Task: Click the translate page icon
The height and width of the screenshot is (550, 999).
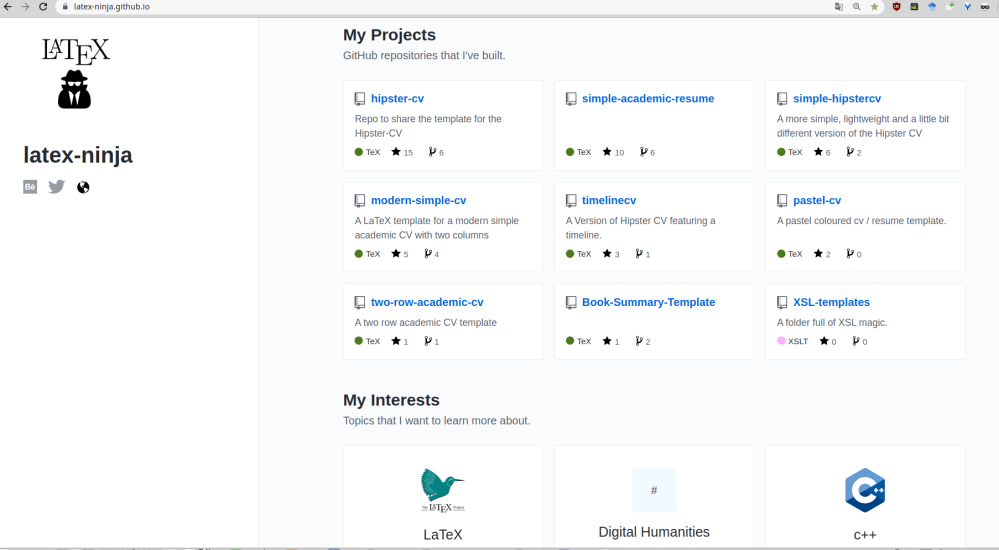Action: coord(839,6)
